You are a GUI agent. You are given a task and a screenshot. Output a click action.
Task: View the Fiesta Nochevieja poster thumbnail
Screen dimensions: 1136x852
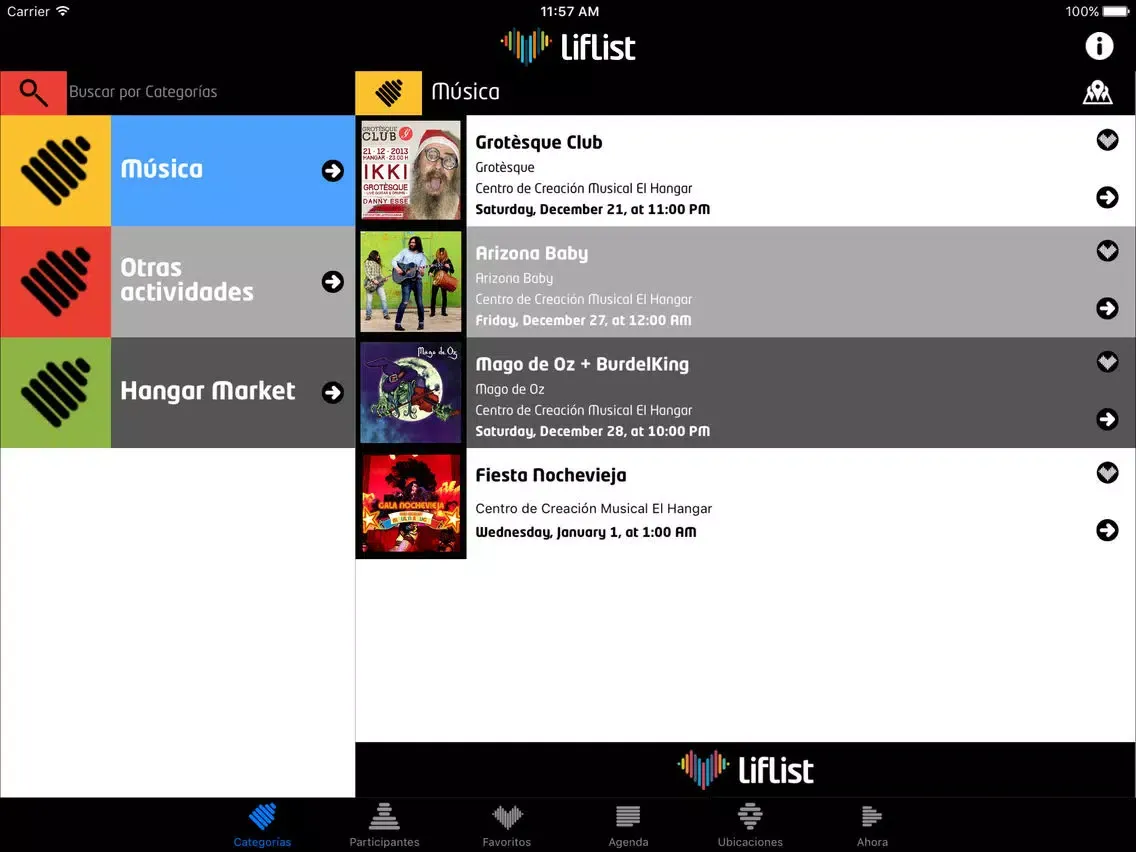point(411,504)
